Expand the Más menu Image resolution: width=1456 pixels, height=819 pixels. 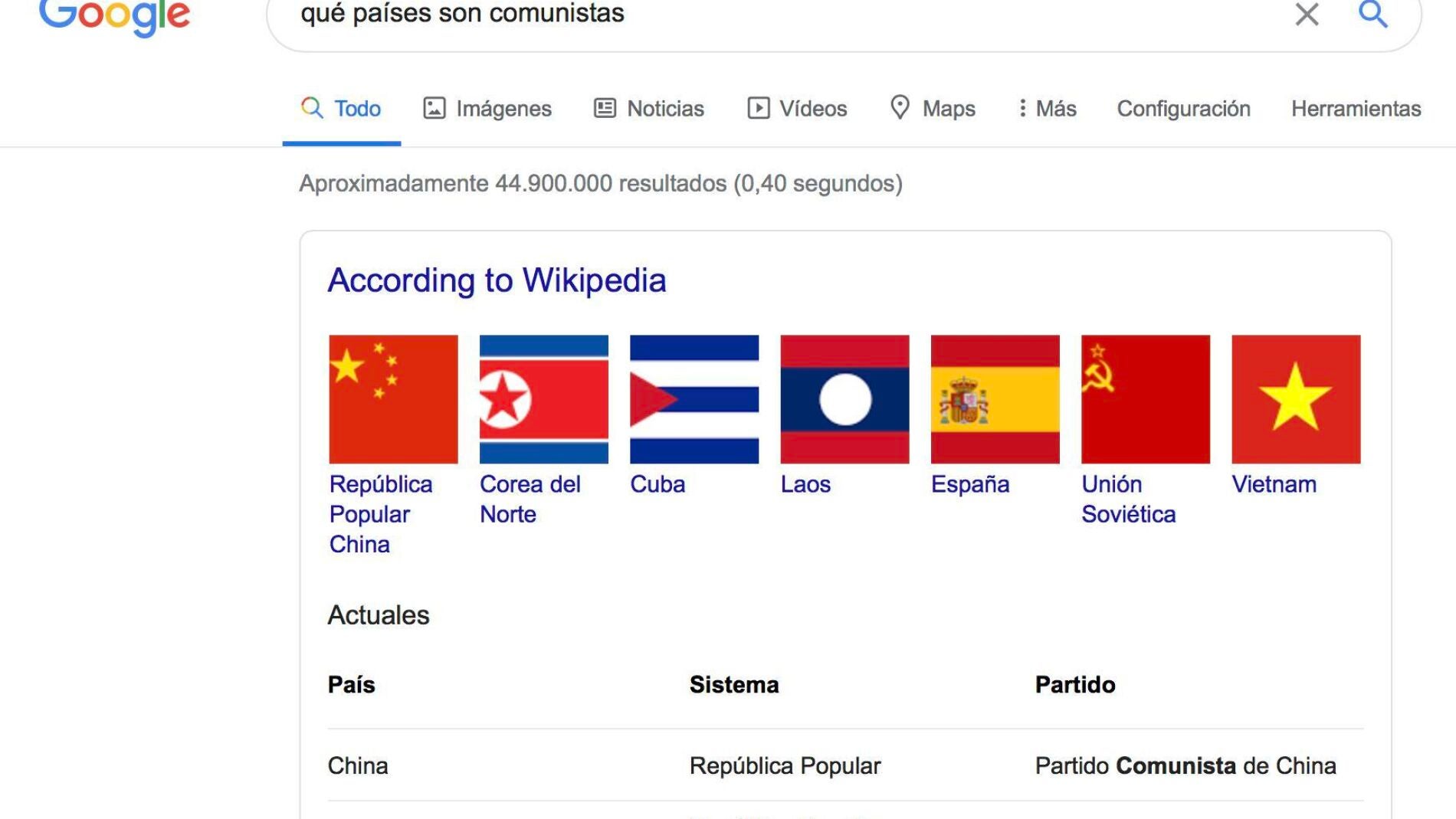coord(1047,109)
